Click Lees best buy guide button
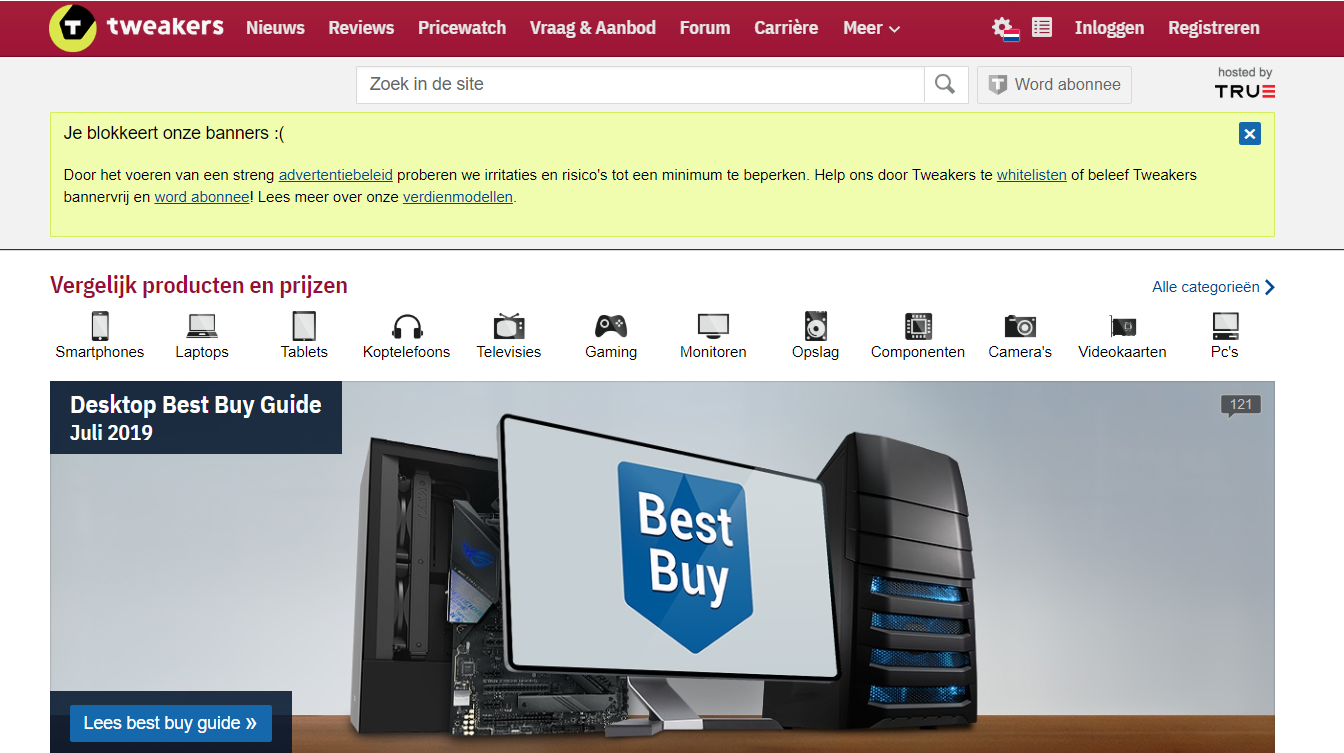Viewport: 1344px width, 753px height. pos(171,723)
